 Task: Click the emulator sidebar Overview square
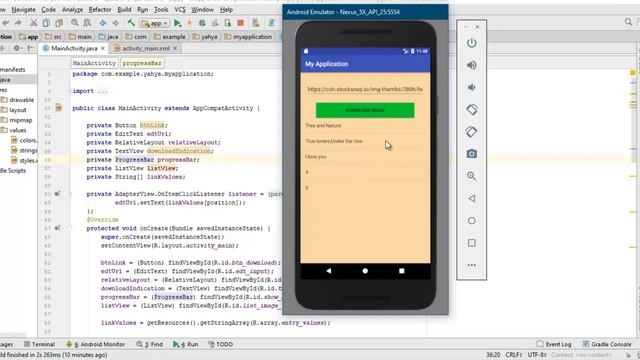471,243
